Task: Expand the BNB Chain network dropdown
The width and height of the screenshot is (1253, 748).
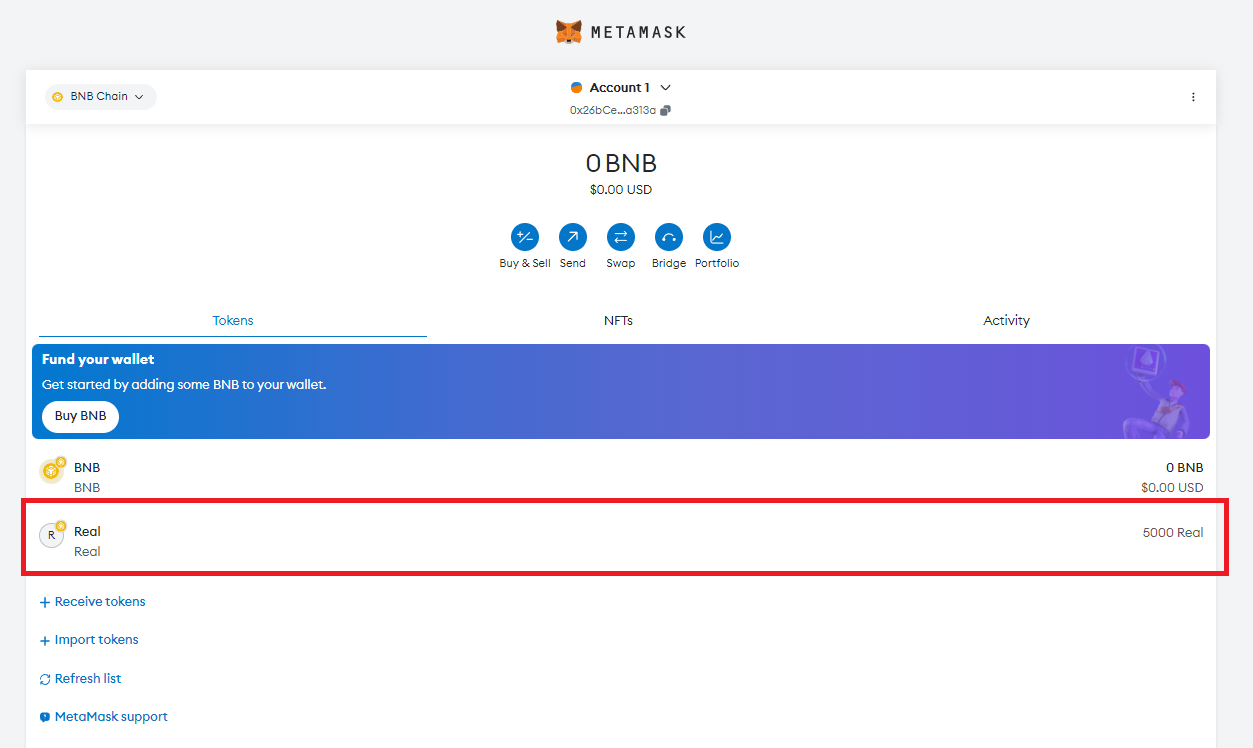Action: coord(100,97)
